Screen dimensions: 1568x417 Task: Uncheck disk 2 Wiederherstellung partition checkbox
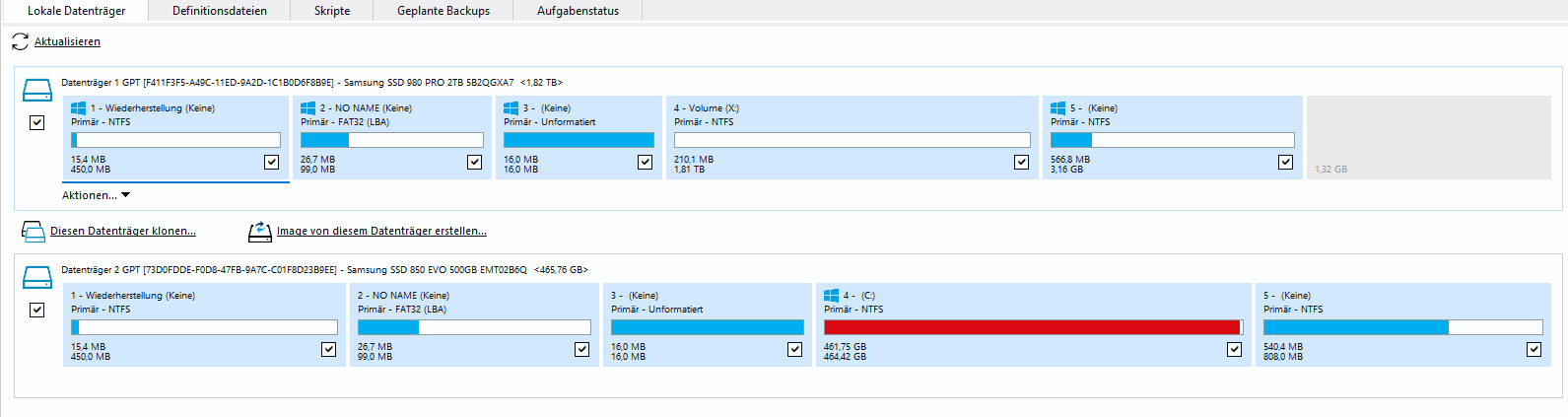[x=329, y=350]
